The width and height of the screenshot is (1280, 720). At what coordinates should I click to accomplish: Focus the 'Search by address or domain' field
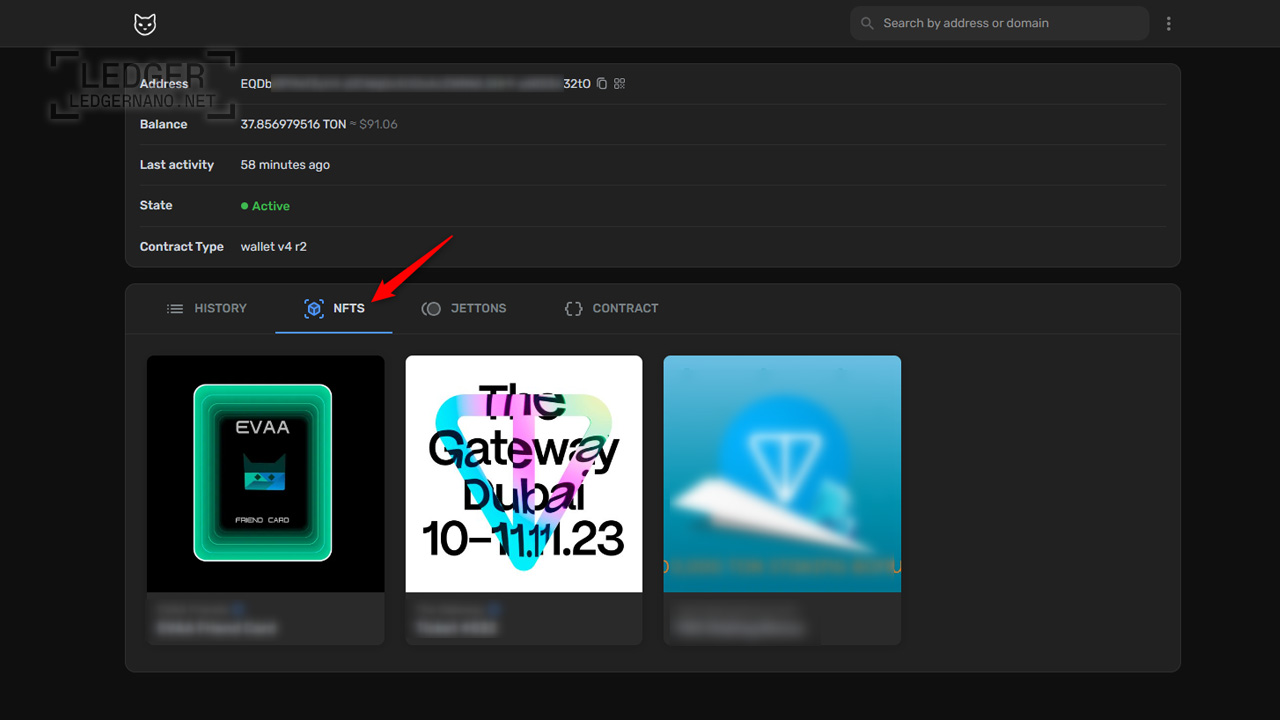pos(999,23)
